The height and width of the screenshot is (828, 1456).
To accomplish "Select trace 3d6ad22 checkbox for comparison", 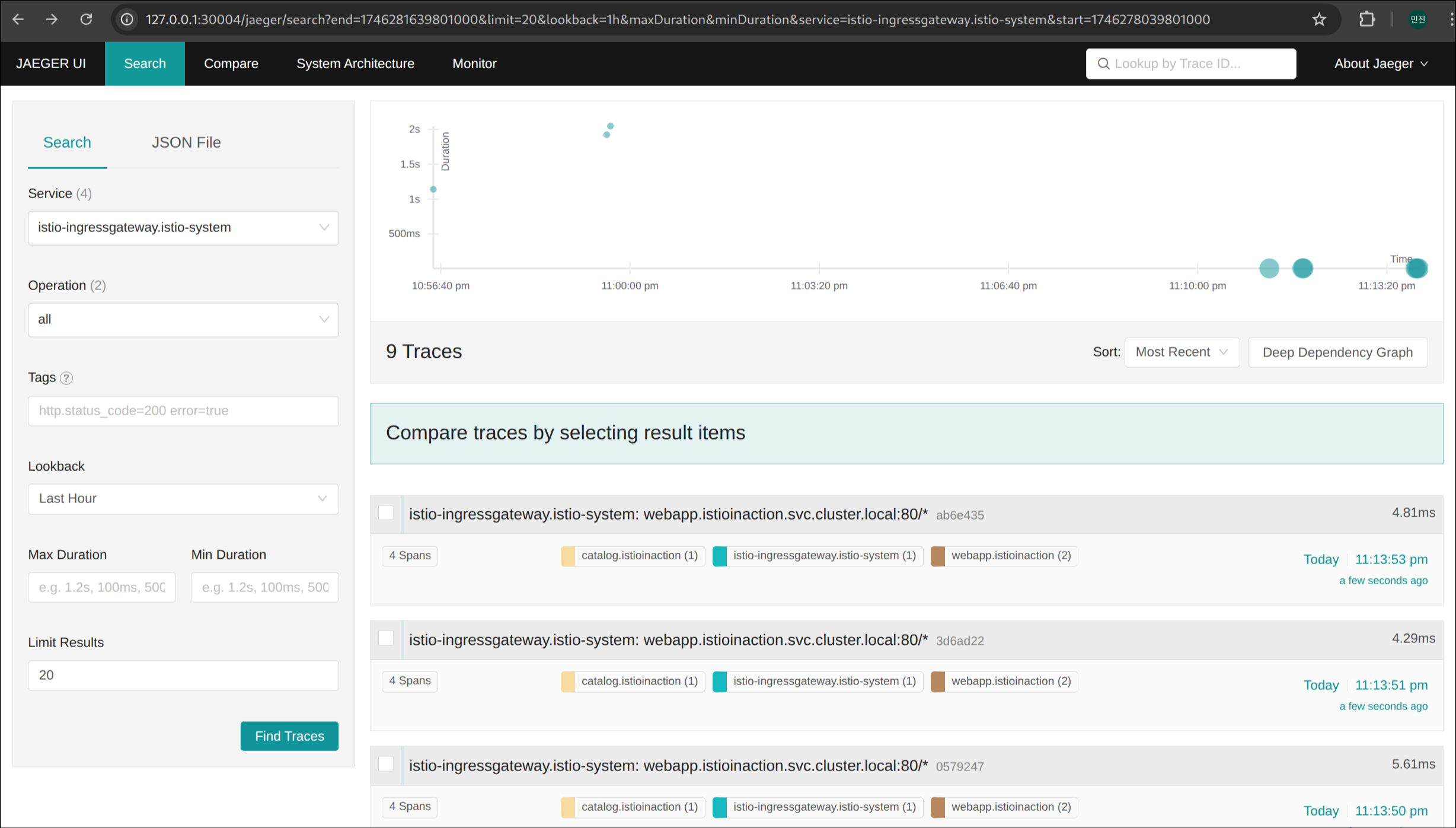I will pyautogui.click(x=386, y=638).
